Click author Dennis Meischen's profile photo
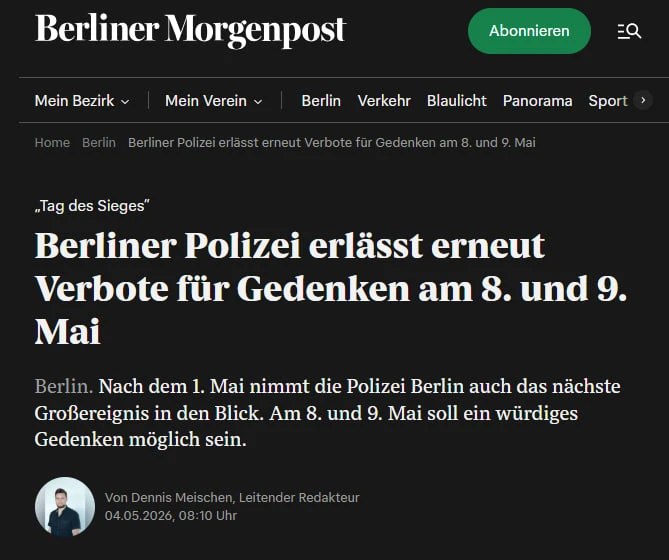 65,507
